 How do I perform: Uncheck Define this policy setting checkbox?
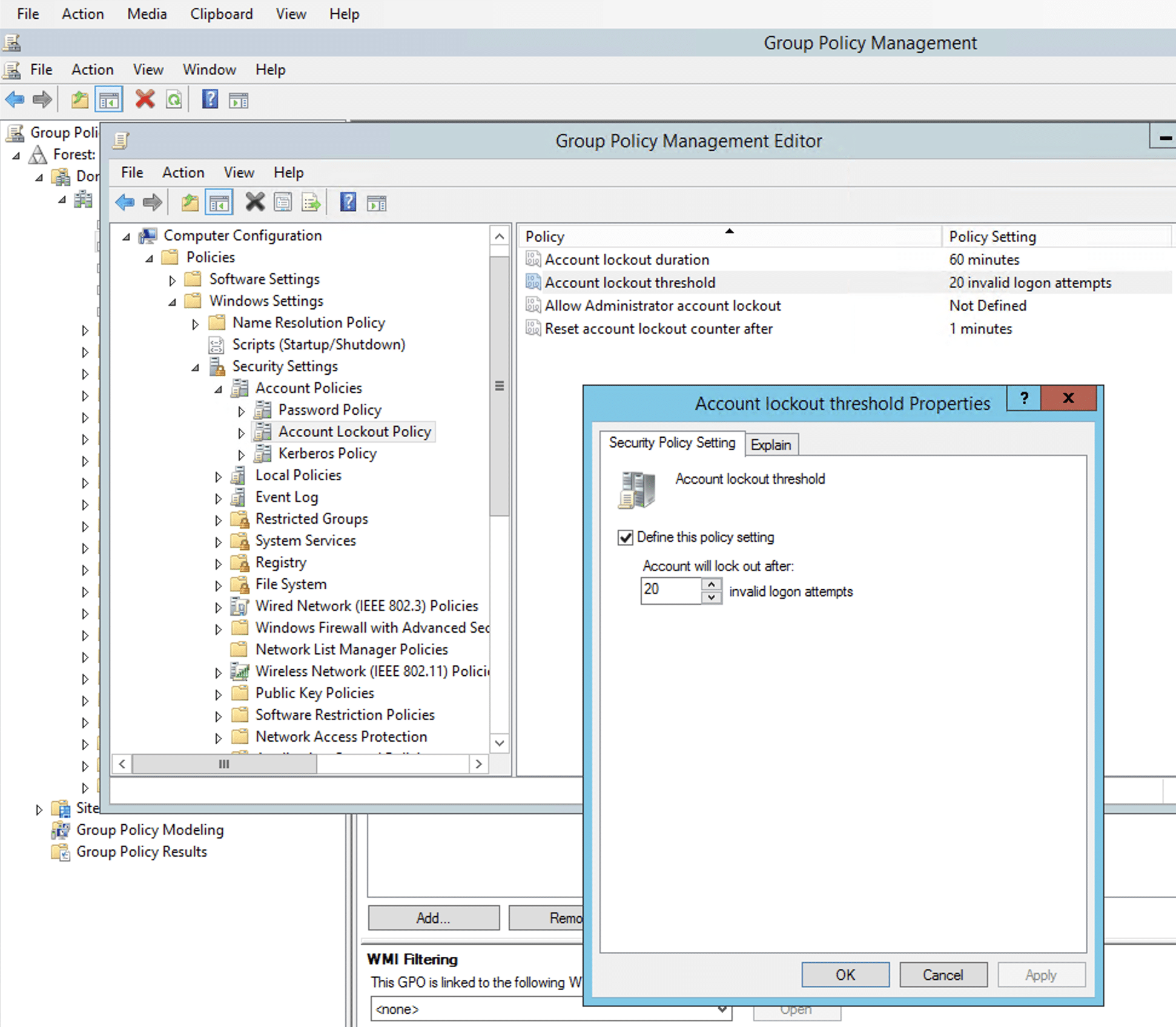coord(625,537)
